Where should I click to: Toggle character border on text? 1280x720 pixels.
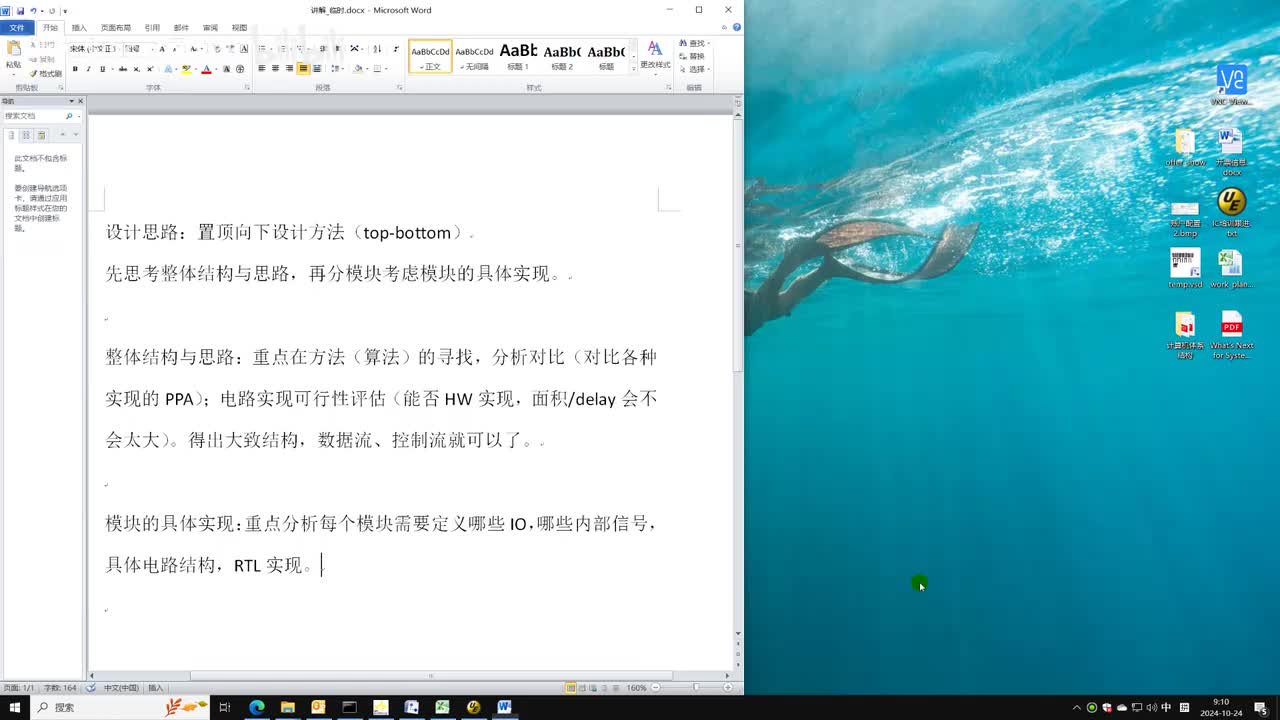(244, 49)
